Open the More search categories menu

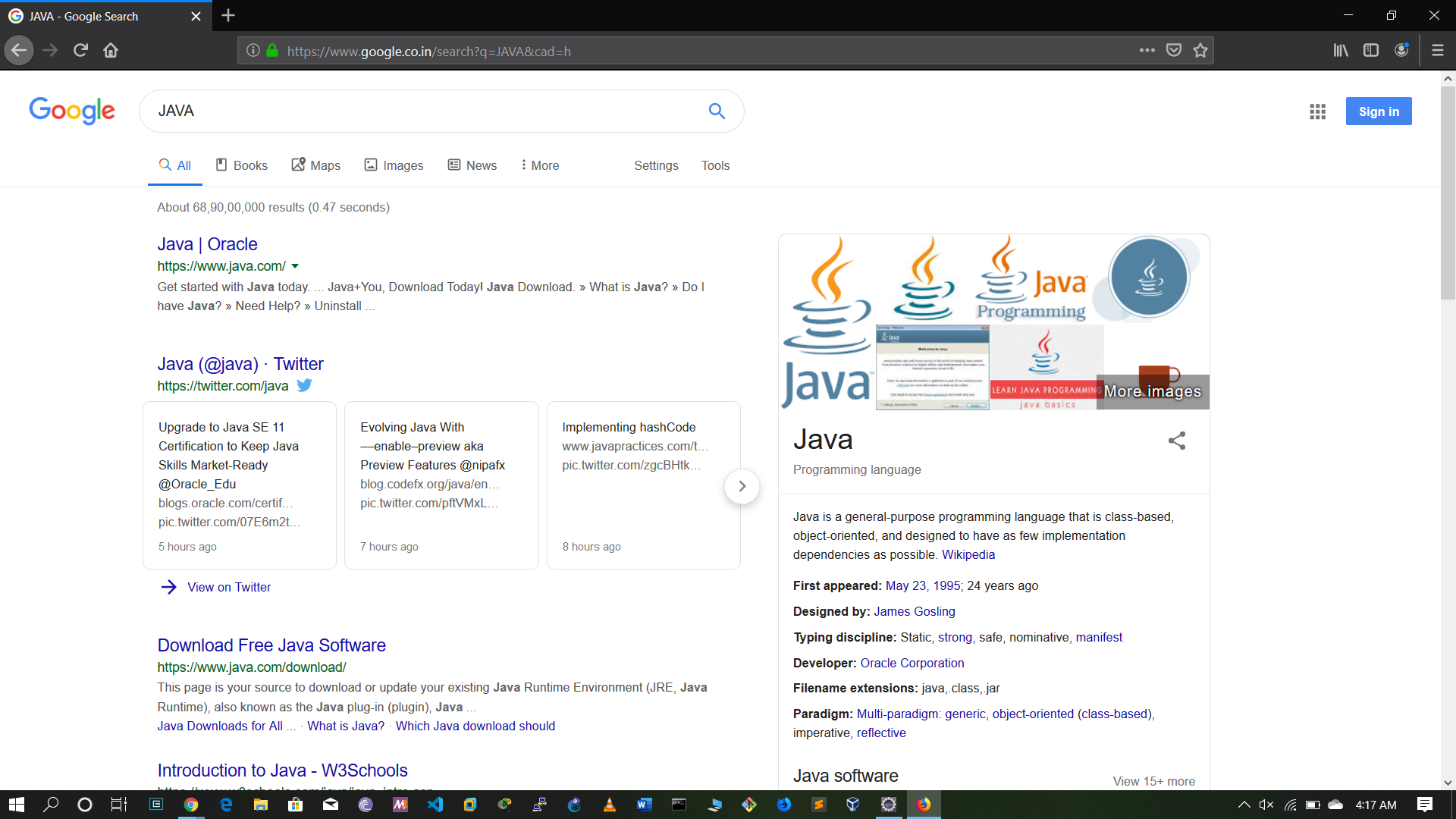[540, 165]
